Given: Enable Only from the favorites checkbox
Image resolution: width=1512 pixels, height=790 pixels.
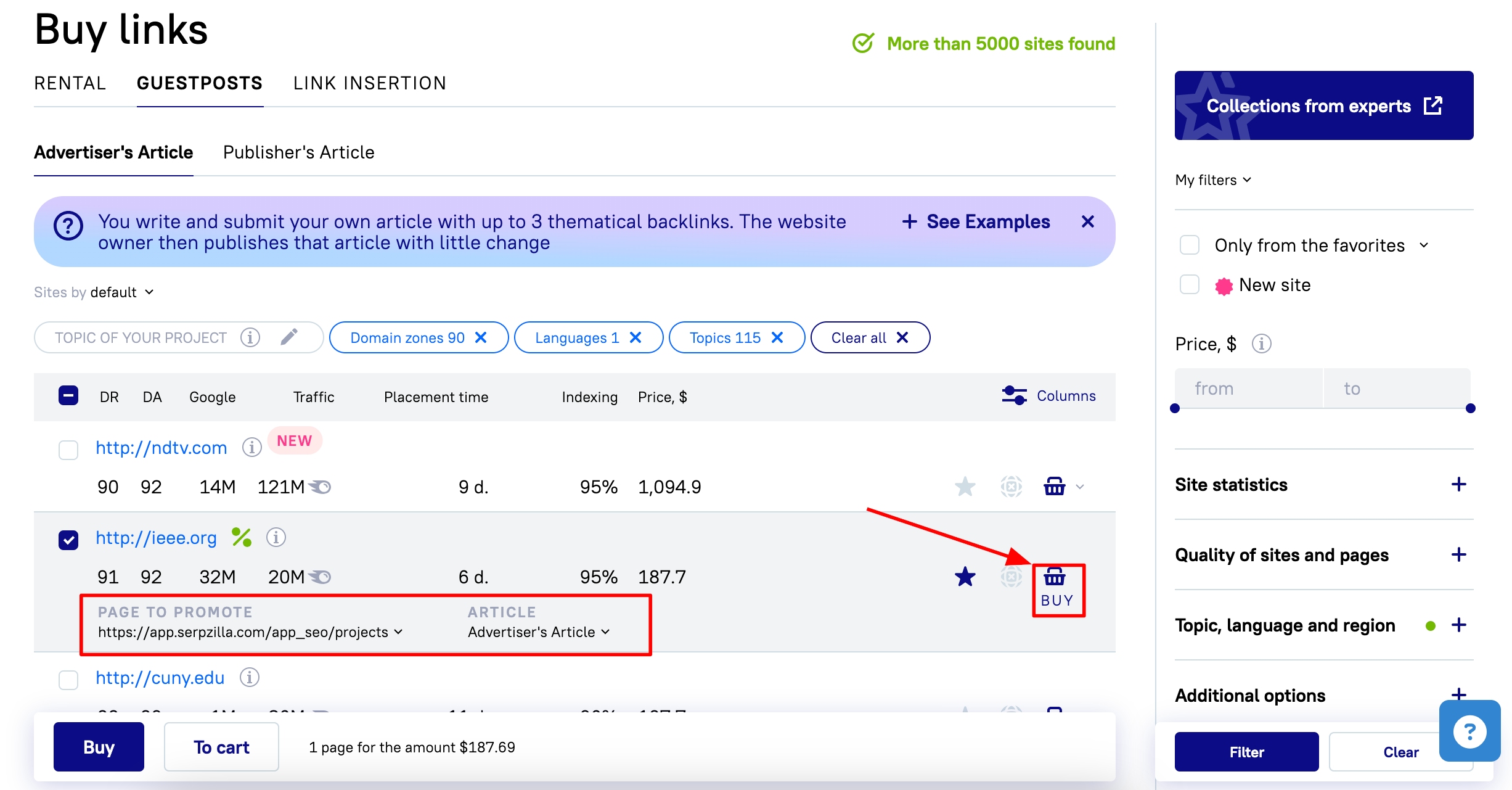Looking at the screenshot, I should 1190,245.
